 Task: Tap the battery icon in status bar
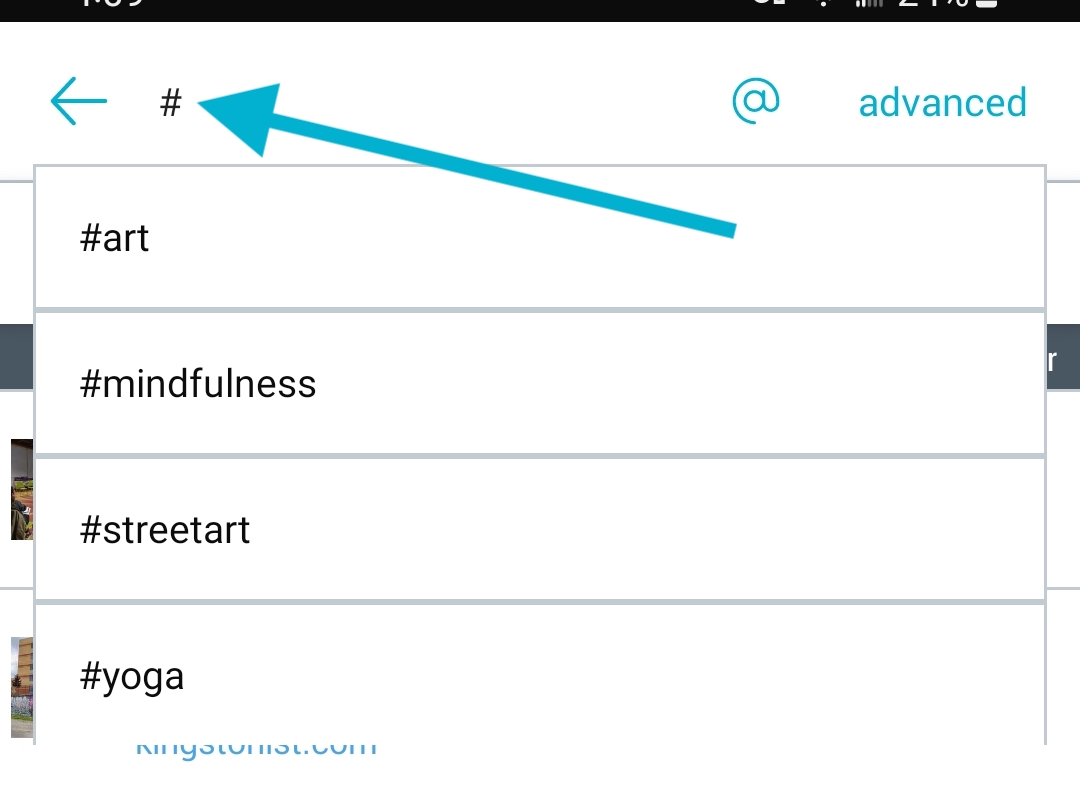tap(987, 3)
